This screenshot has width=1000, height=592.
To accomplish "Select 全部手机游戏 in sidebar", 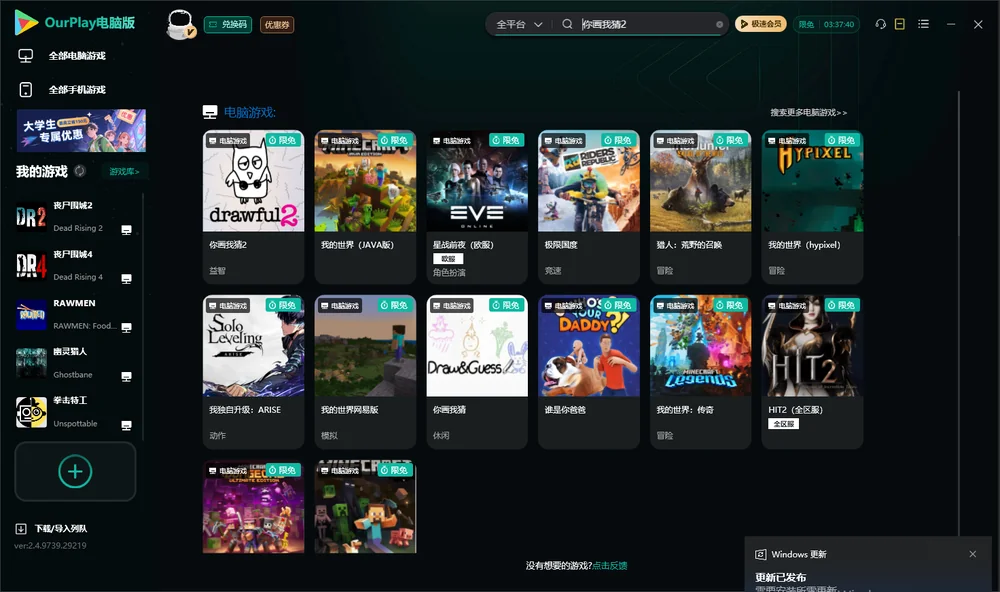I will pos(77,89).
